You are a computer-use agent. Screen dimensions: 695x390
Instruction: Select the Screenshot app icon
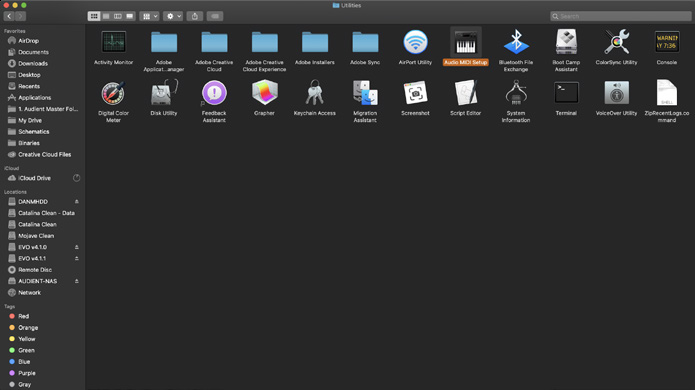tap(415, 93)
